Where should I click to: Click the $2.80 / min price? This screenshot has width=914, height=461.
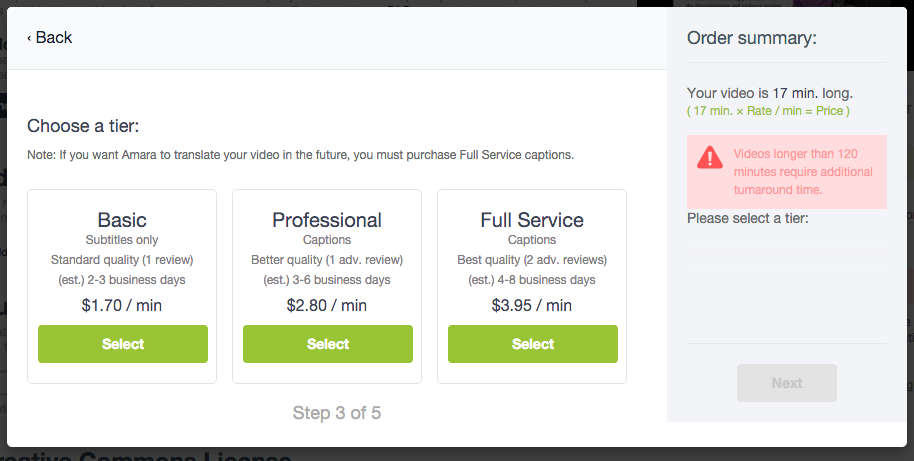point(327,305)
